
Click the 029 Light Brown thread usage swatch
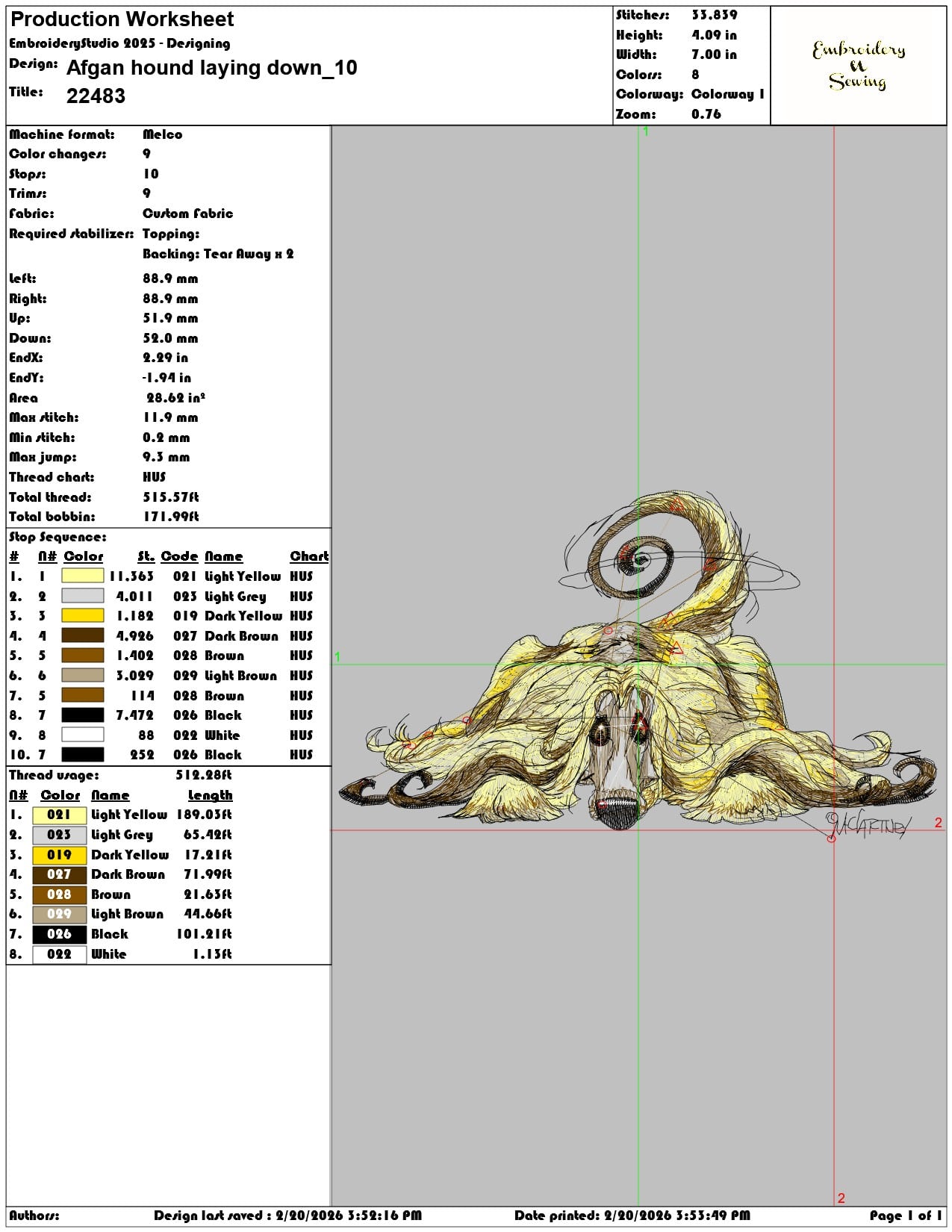click(60, 914)
